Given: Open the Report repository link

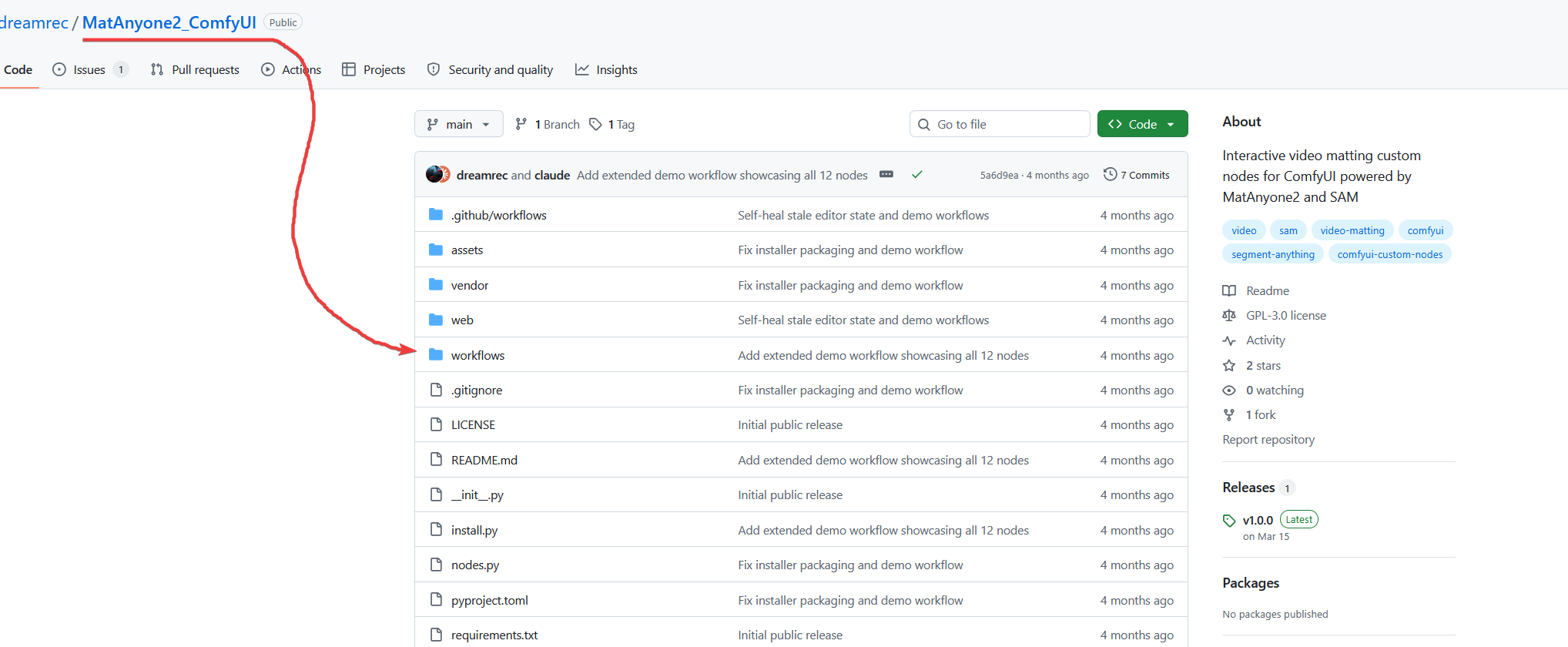Looking at the screenshot, I should click(x=1268, y=440).
